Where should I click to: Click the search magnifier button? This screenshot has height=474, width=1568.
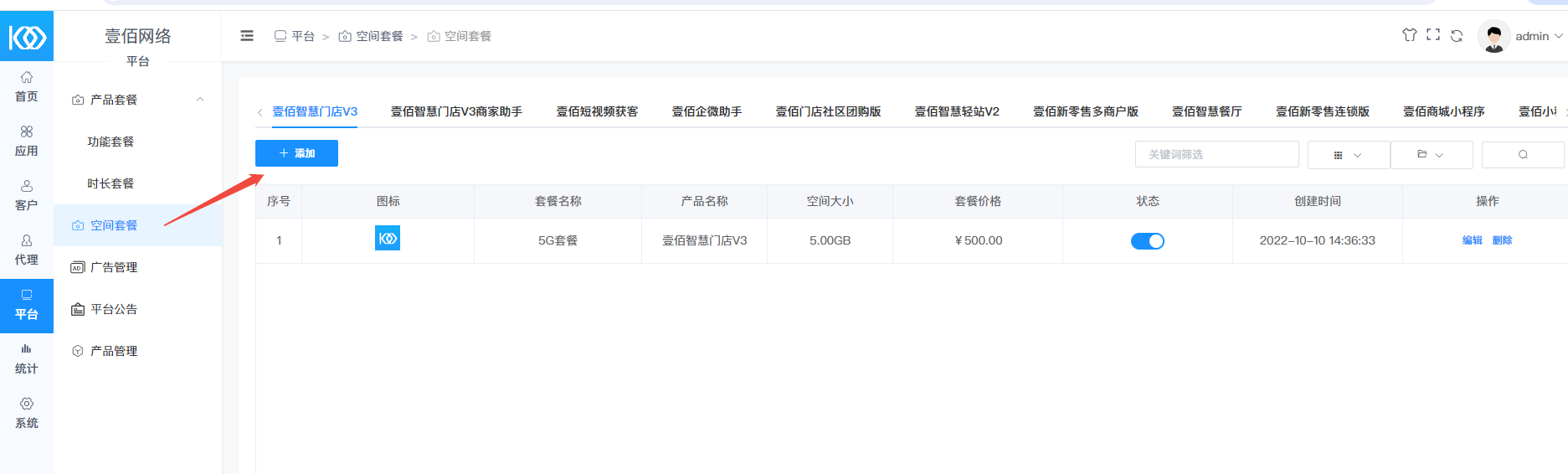click(x=1523, y=155)
